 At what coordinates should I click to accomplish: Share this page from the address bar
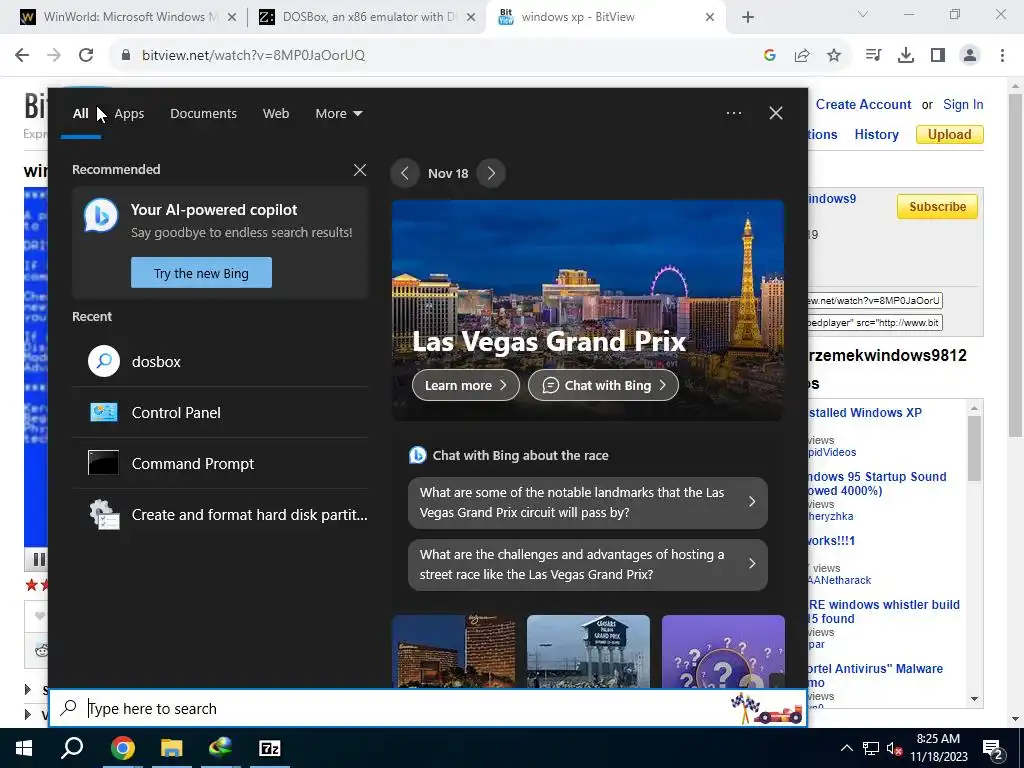click(802, 56)
